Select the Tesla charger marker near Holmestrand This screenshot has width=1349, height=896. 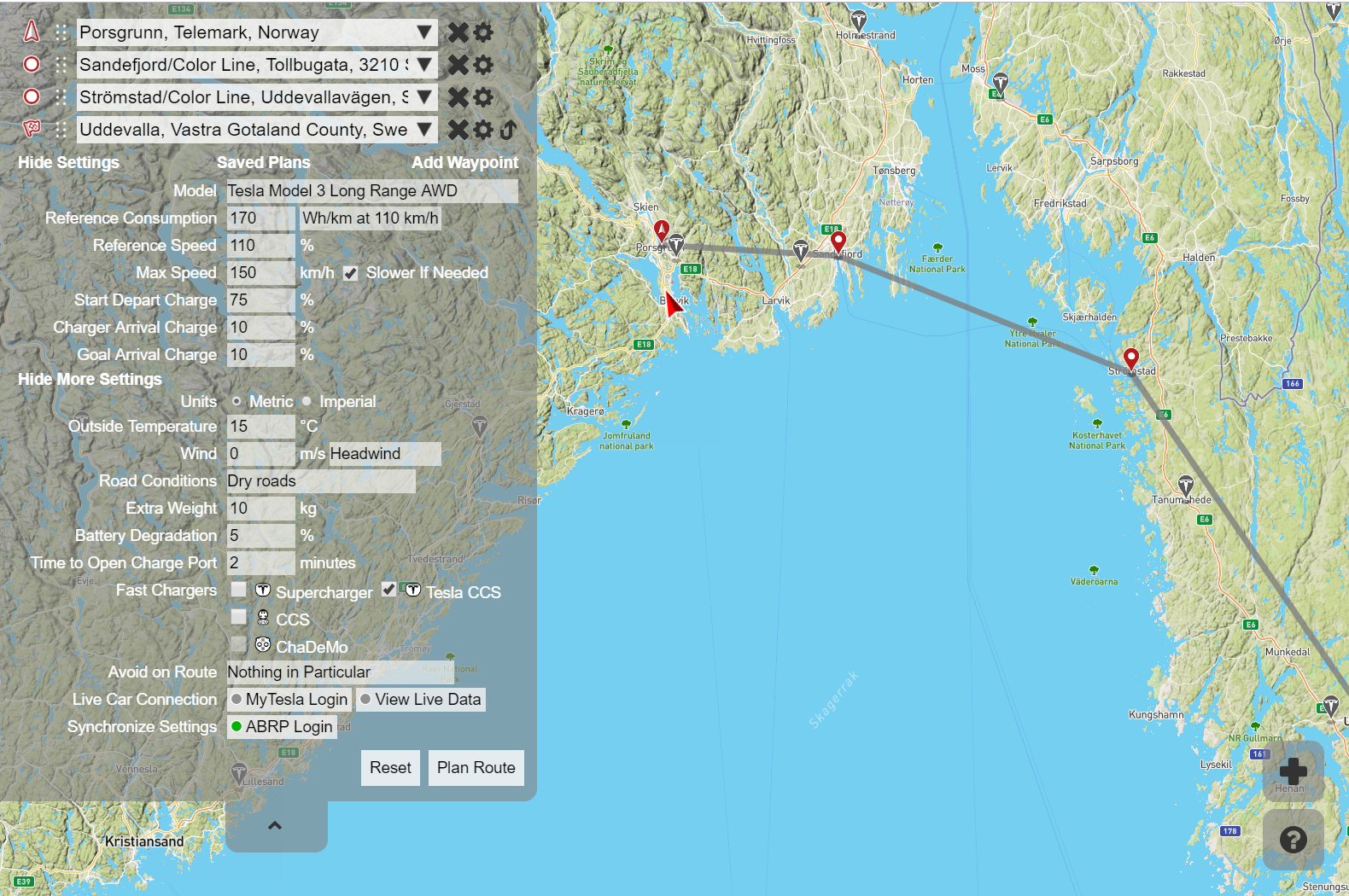coord(859,20)
